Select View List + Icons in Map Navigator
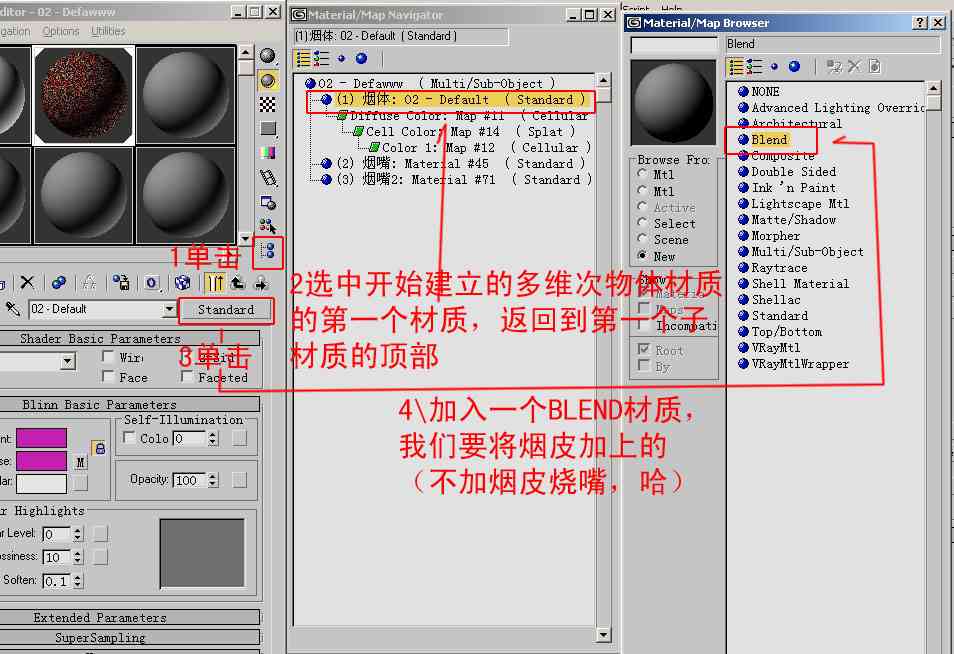Image resolution: width=954 pixels, height=654 pixels. [321, 58]
